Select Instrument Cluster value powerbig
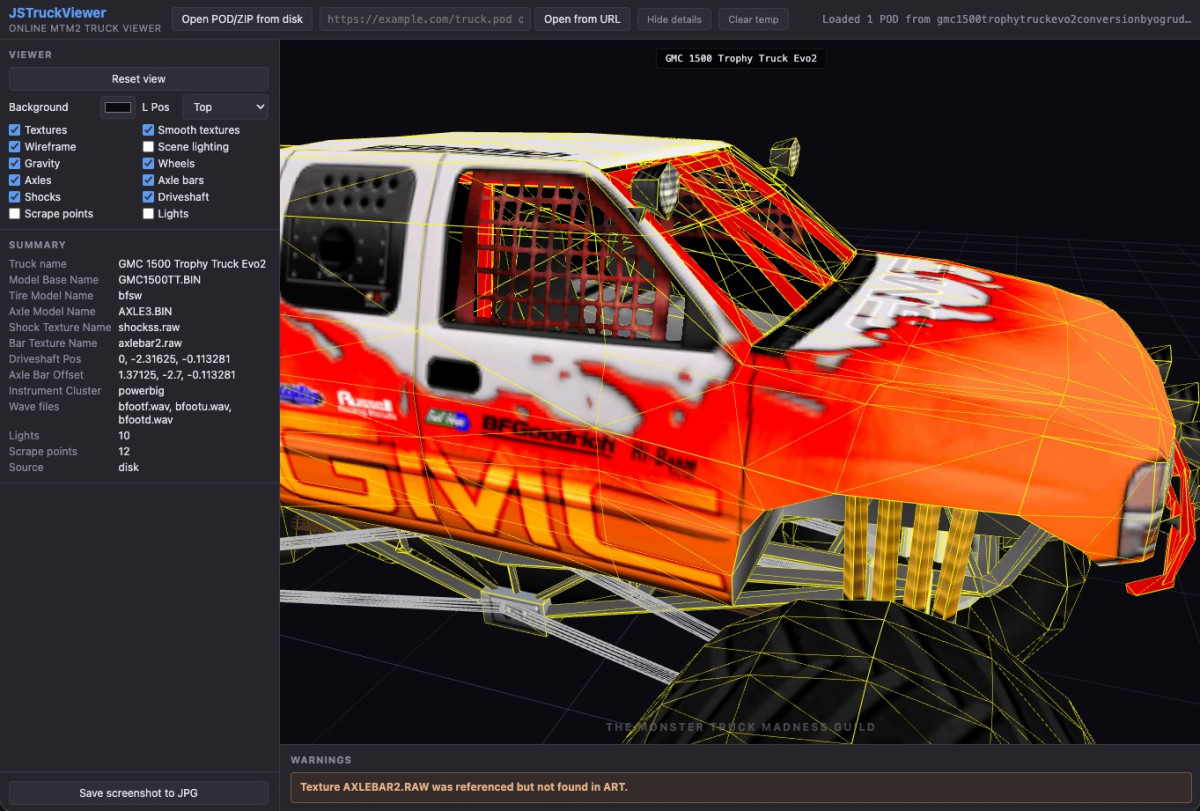This screenshot has width=1200, height=811. point(141,391)
